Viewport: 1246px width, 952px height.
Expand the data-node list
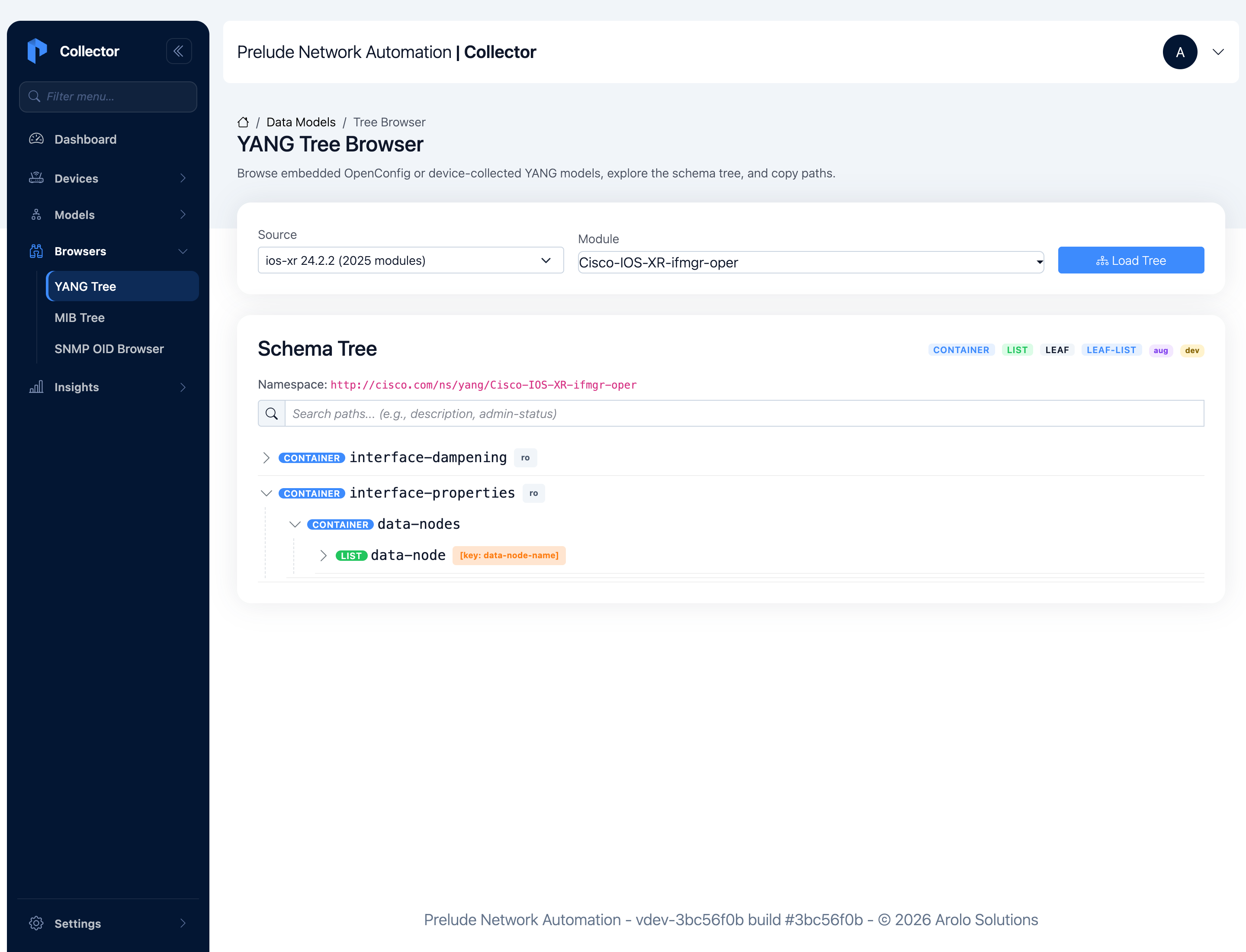[x=323, y=556]
